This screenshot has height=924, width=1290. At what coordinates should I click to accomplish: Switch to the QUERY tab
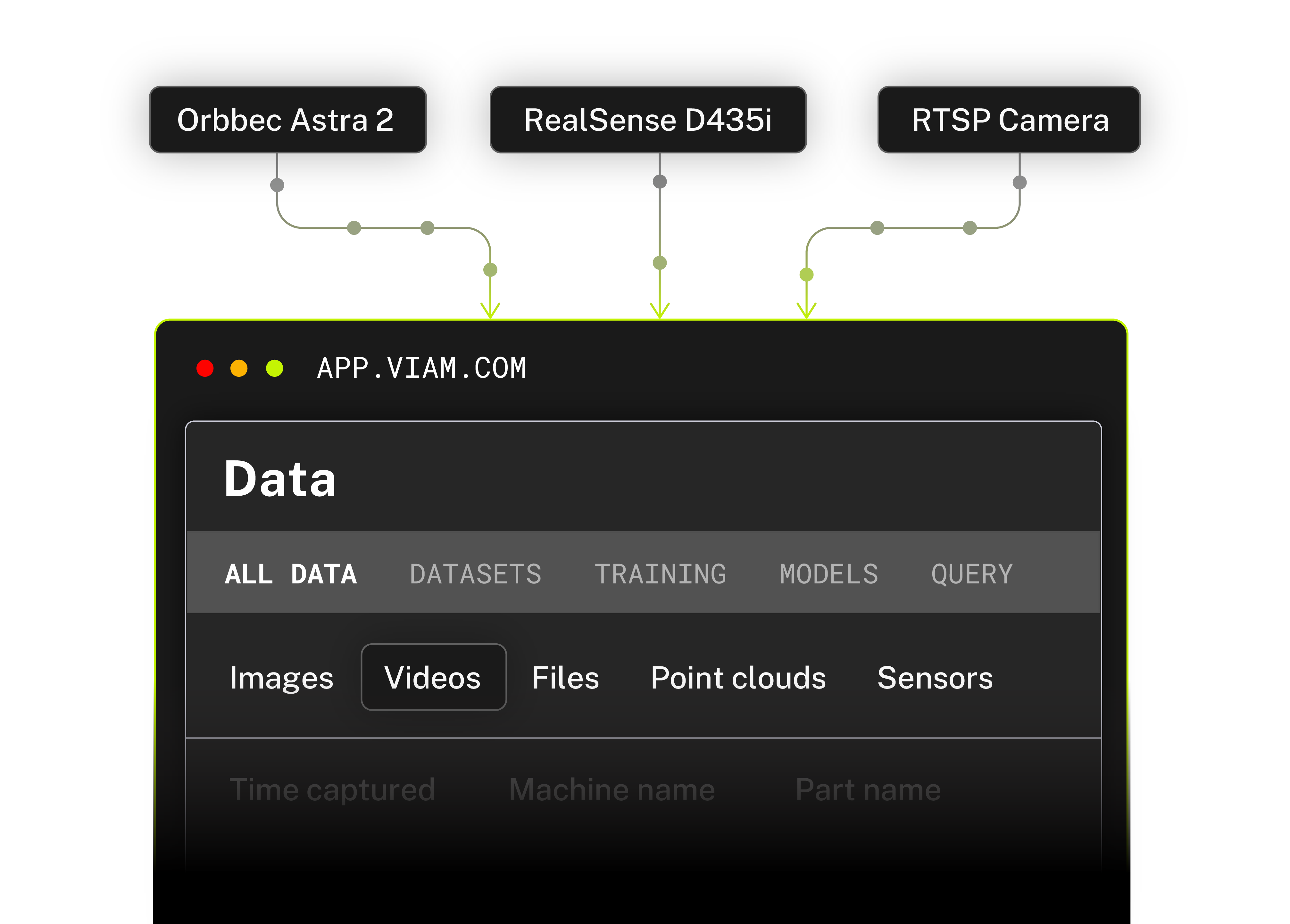pos(972,574)
